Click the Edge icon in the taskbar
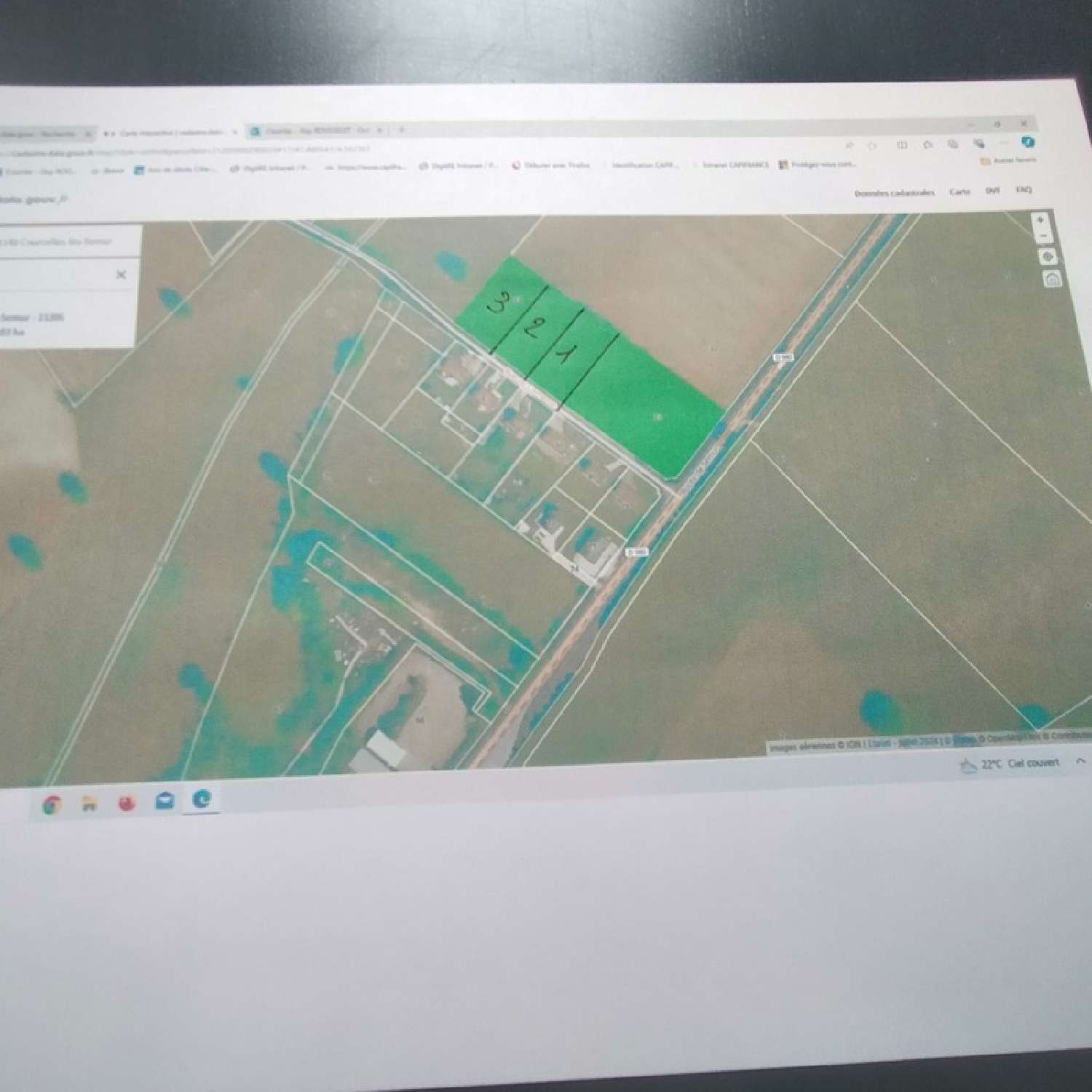 pyautogui.click(x=202, y=799)
